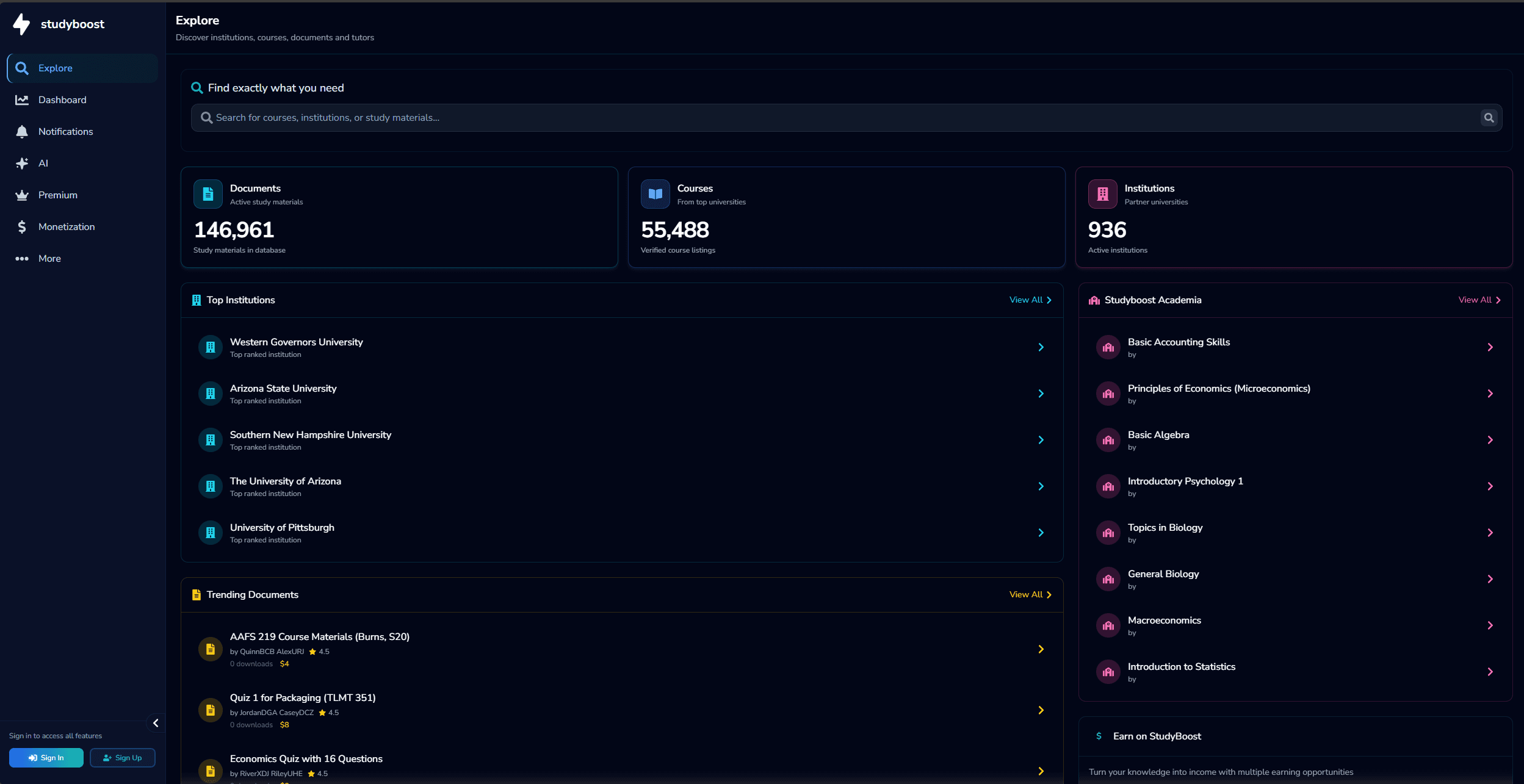
Task: Open the More sidebar menu
Action: pyautogui.click(x=49, y=259)
